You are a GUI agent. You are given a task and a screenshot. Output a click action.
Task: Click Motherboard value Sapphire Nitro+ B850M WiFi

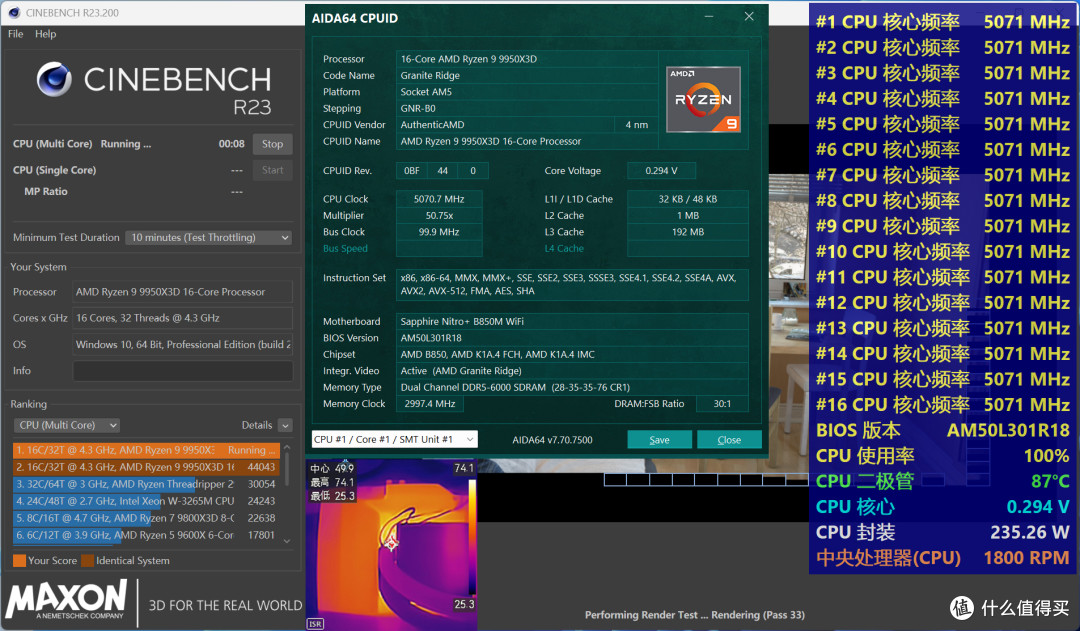coord(572,322)
